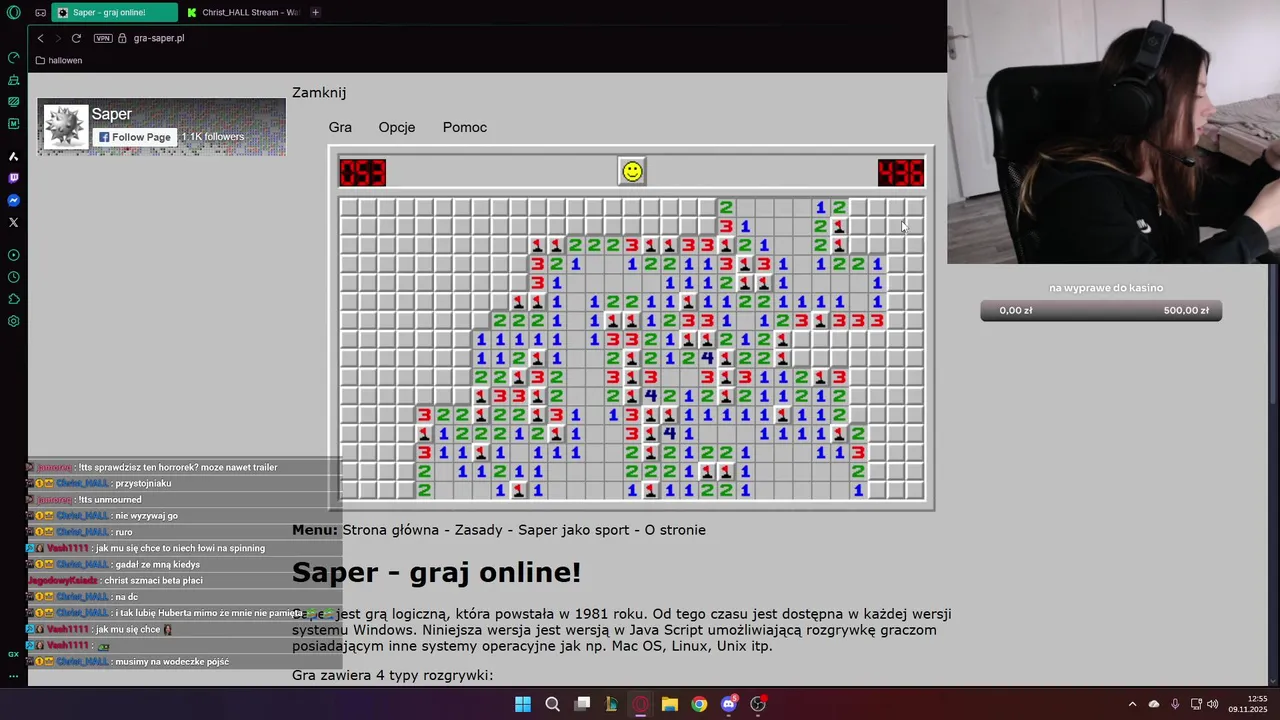This screenshot has height=720, width=1280.
Task: Open Google Chrome from the taskbar
Action: point(699,704)
